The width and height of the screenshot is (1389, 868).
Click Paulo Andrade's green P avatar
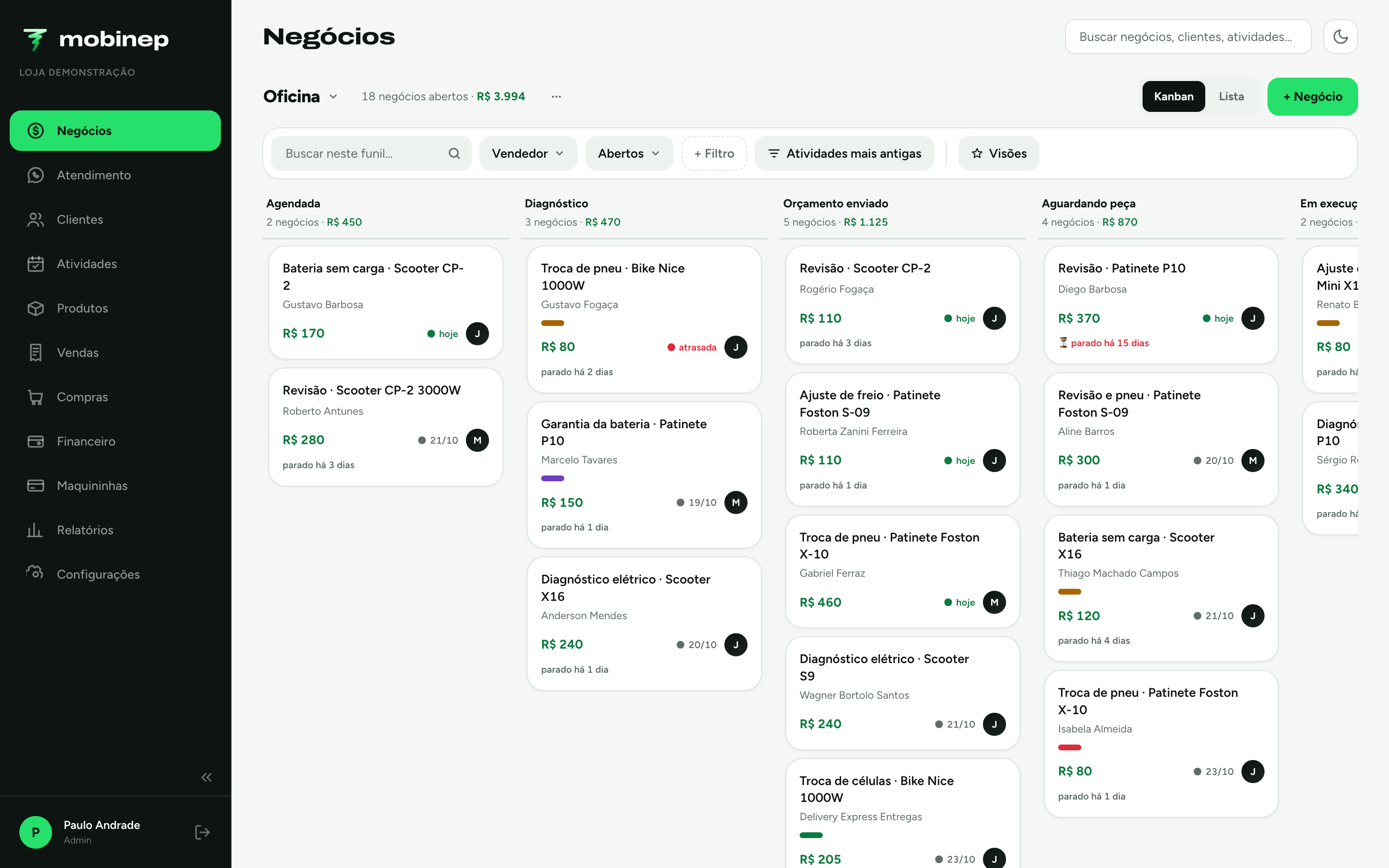click(36, 832)
